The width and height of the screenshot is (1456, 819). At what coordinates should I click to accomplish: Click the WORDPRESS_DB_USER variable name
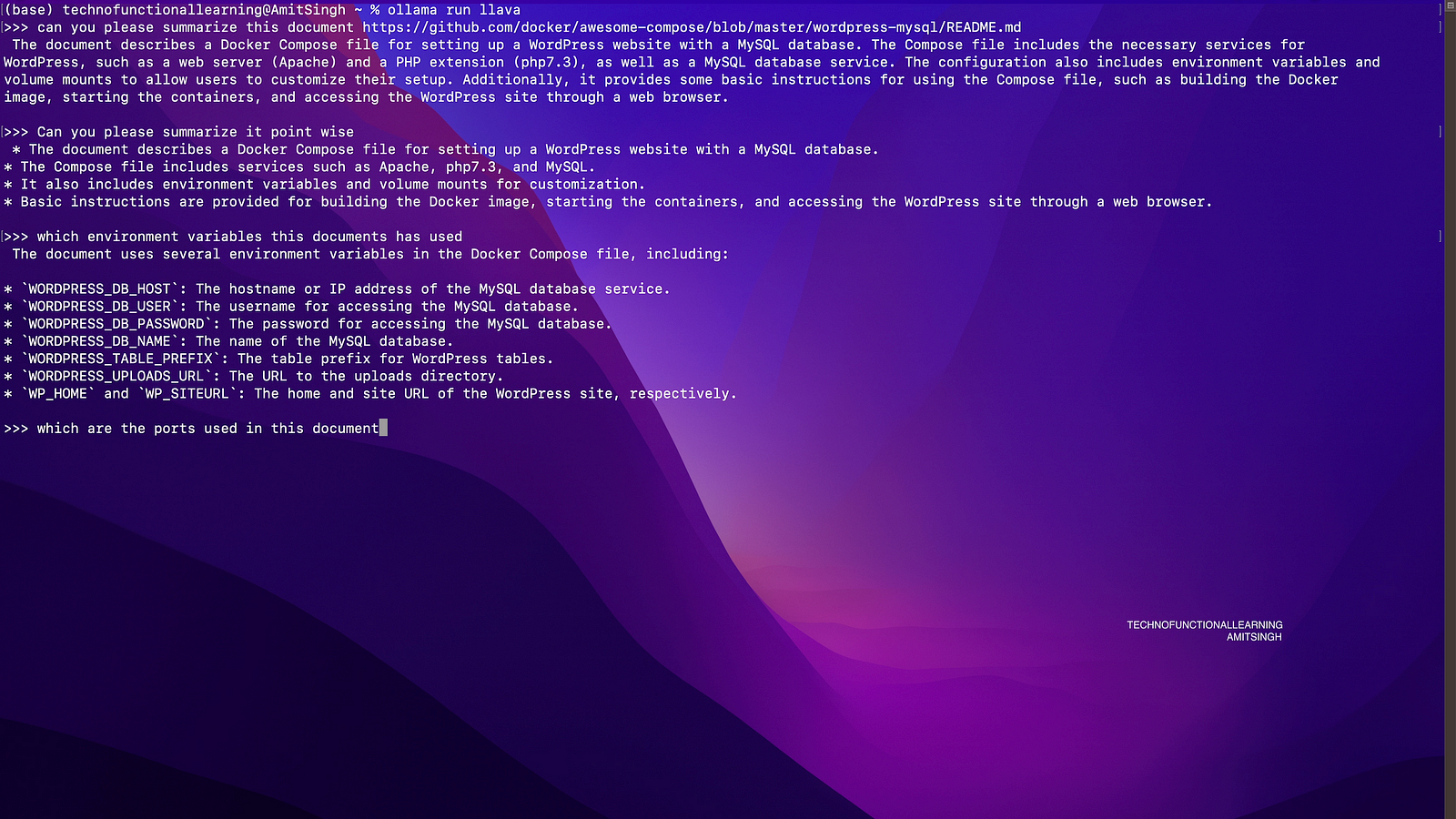coord(99,307)
